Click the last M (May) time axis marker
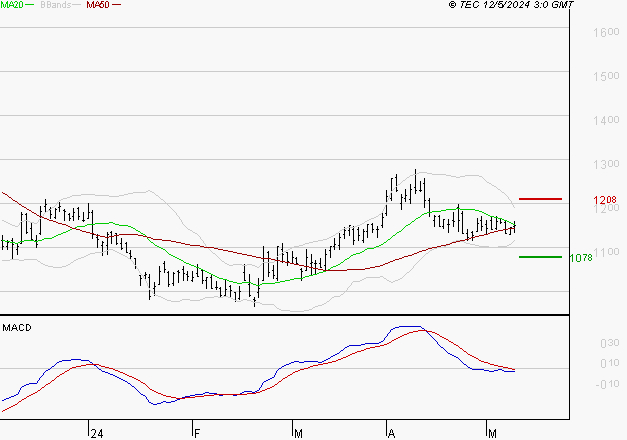The width and height of the screenshot is (627, 440). tap(492, 434)
